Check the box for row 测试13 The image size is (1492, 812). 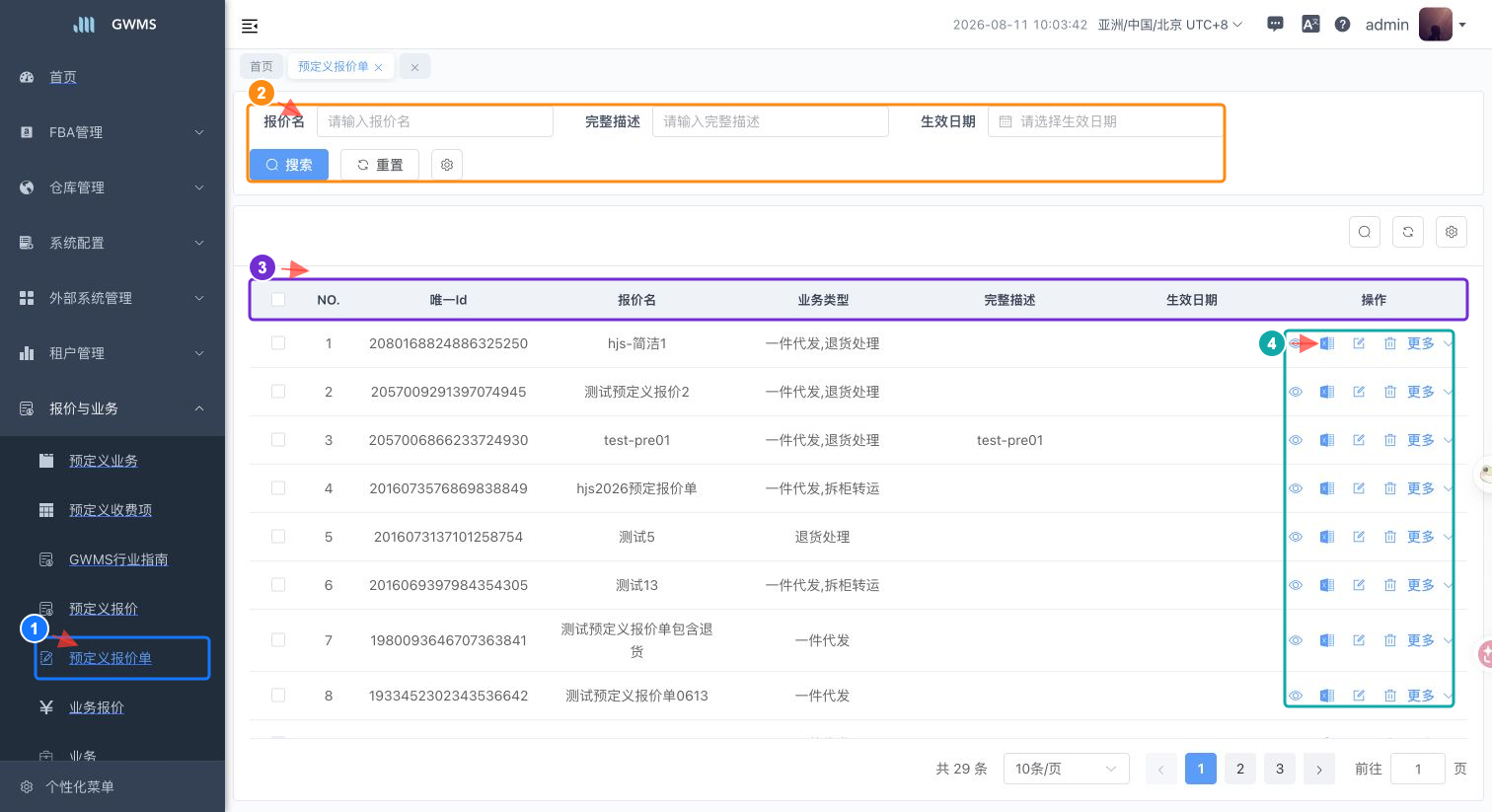(278, 585)
